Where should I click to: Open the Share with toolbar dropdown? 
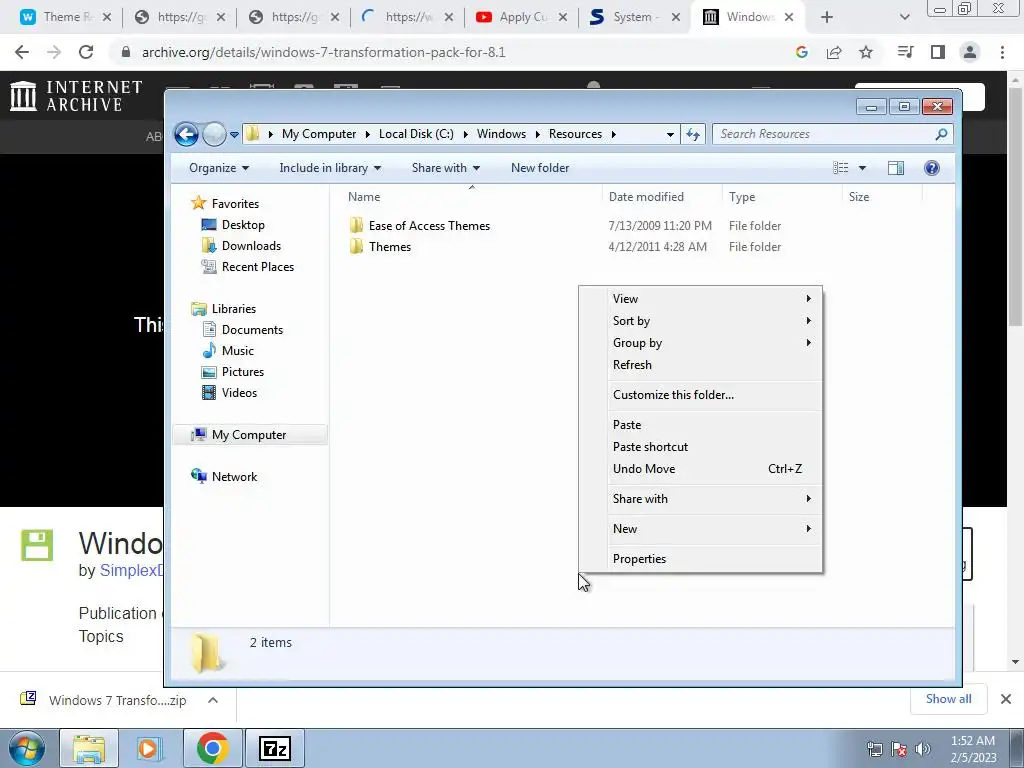coord(446,168)
